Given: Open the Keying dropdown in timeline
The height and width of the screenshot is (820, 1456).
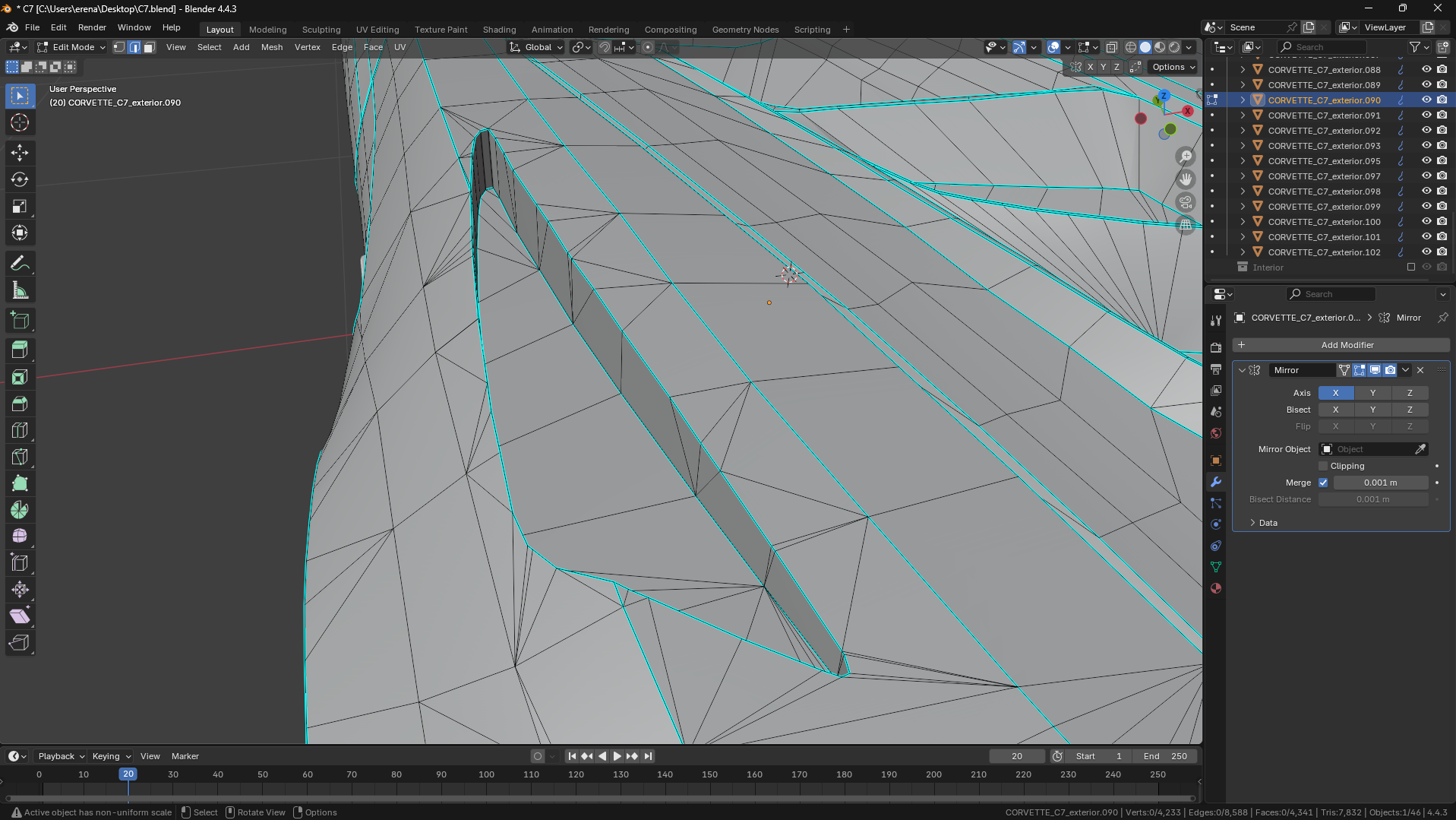Looking at the screenshot, I should [111, 756].
